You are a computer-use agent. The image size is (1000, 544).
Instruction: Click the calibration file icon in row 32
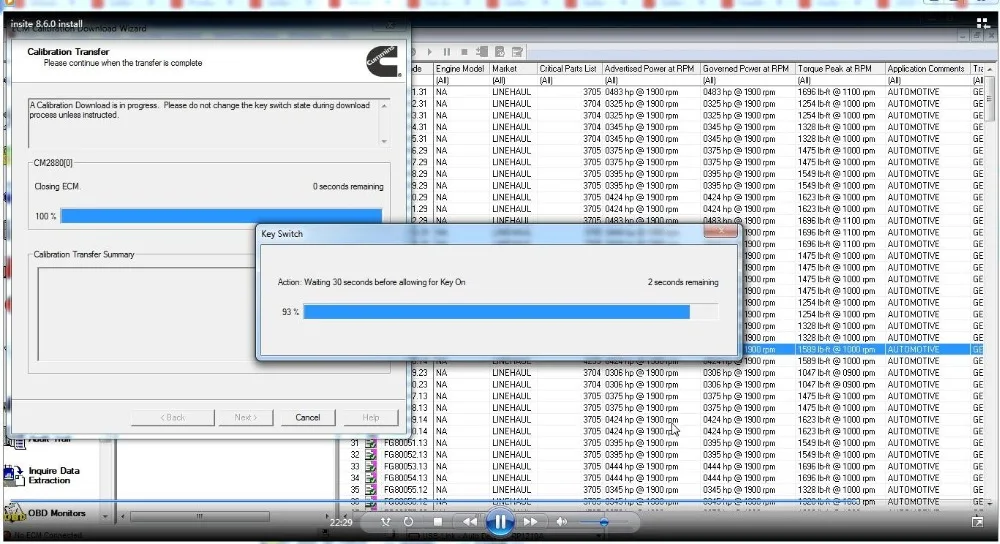click(x=371, y=455)
